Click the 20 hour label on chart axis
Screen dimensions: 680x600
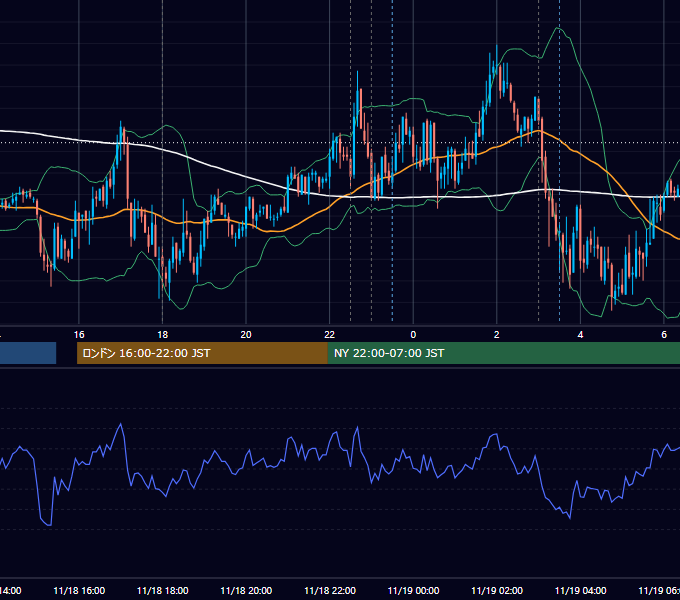(x=246, y=335)
